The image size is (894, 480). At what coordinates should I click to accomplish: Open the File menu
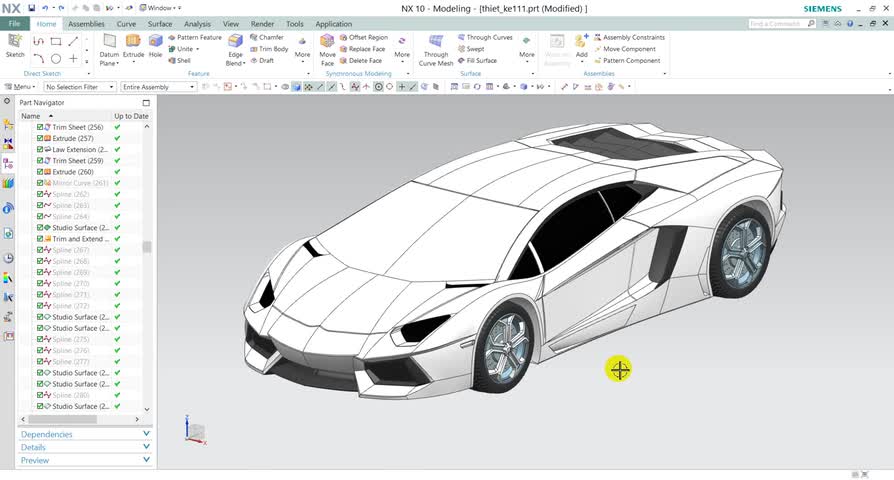tap(14, 23)
